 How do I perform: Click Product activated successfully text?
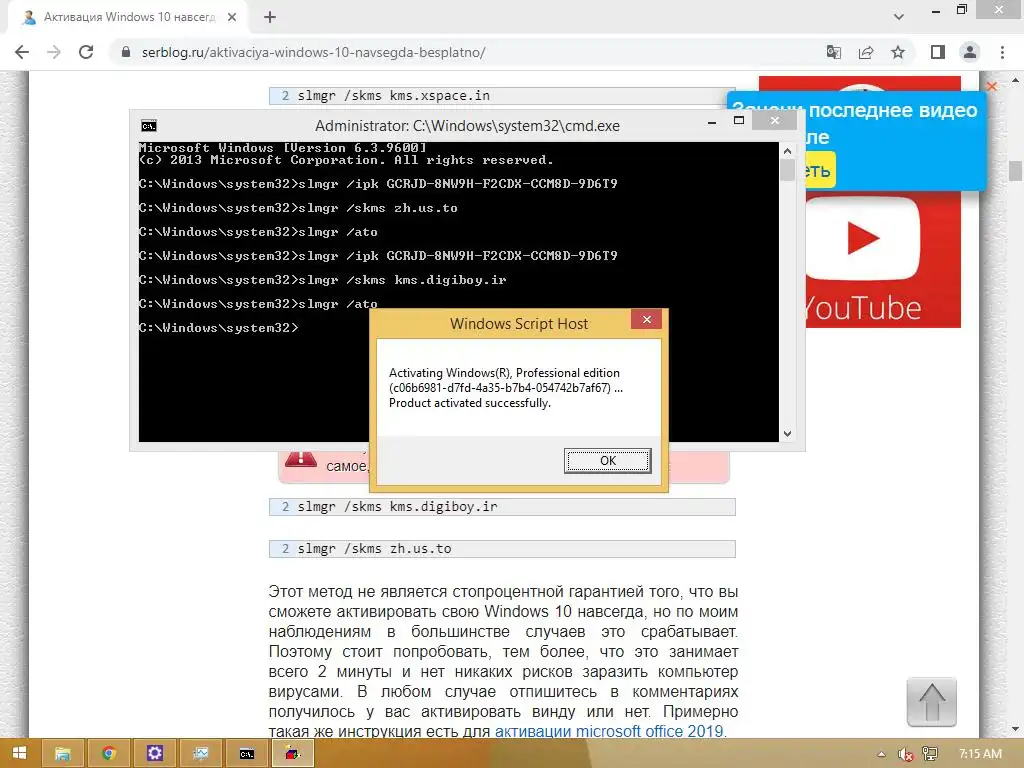coord(470,403)
